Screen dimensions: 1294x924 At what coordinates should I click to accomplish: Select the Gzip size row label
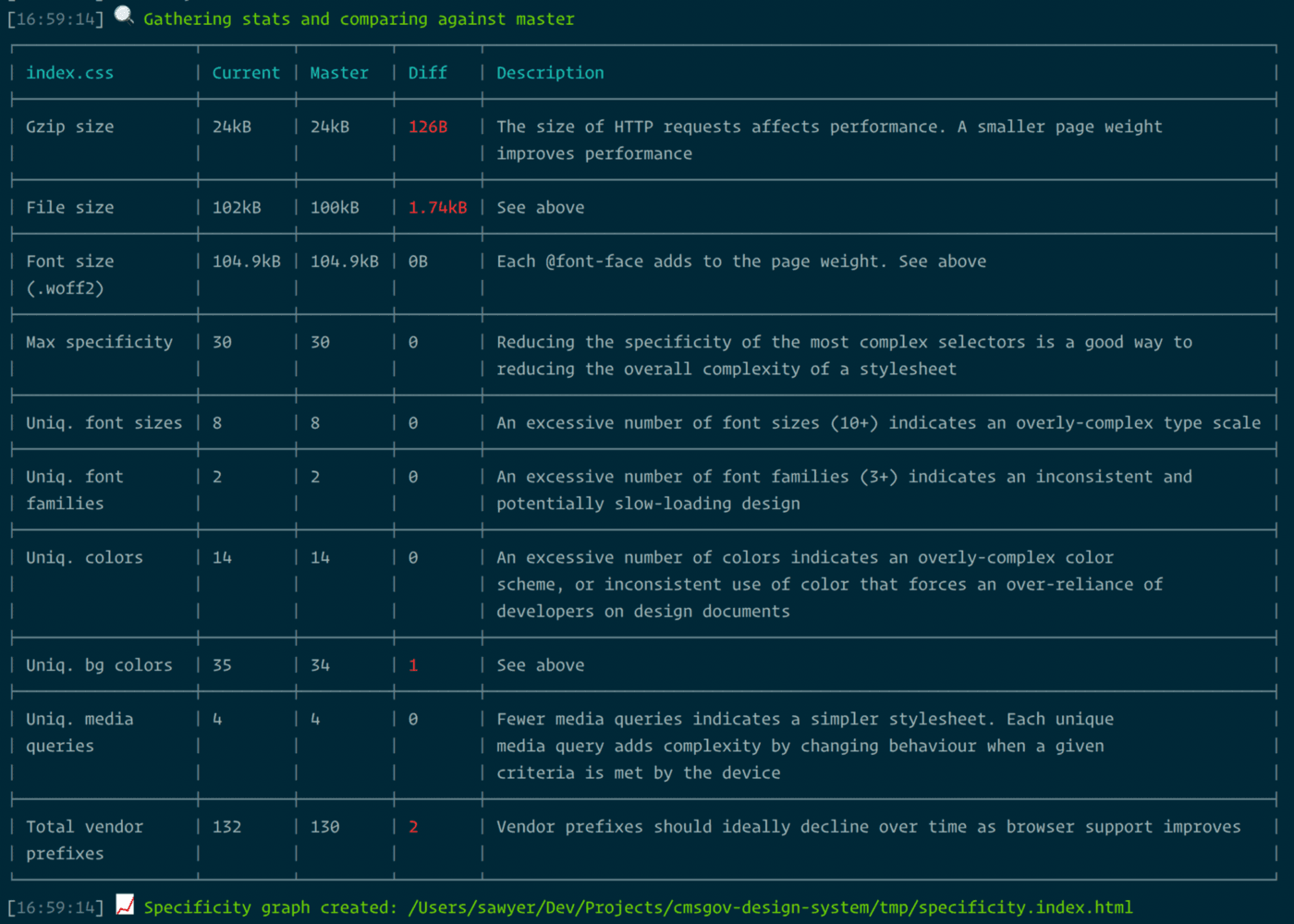(x=69, y=127)
